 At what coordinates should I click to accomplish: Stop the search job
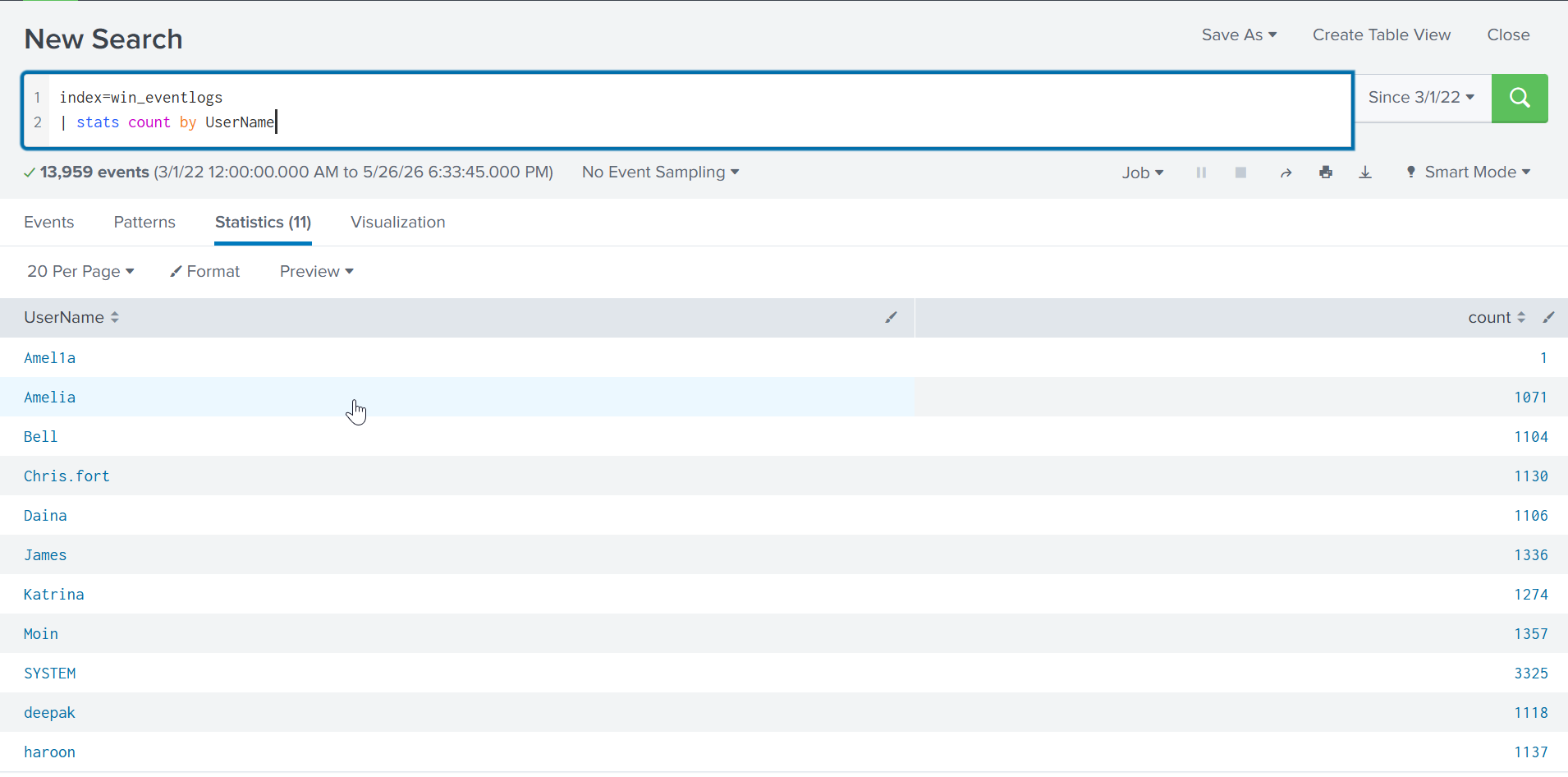click(x=1240, y=172)
